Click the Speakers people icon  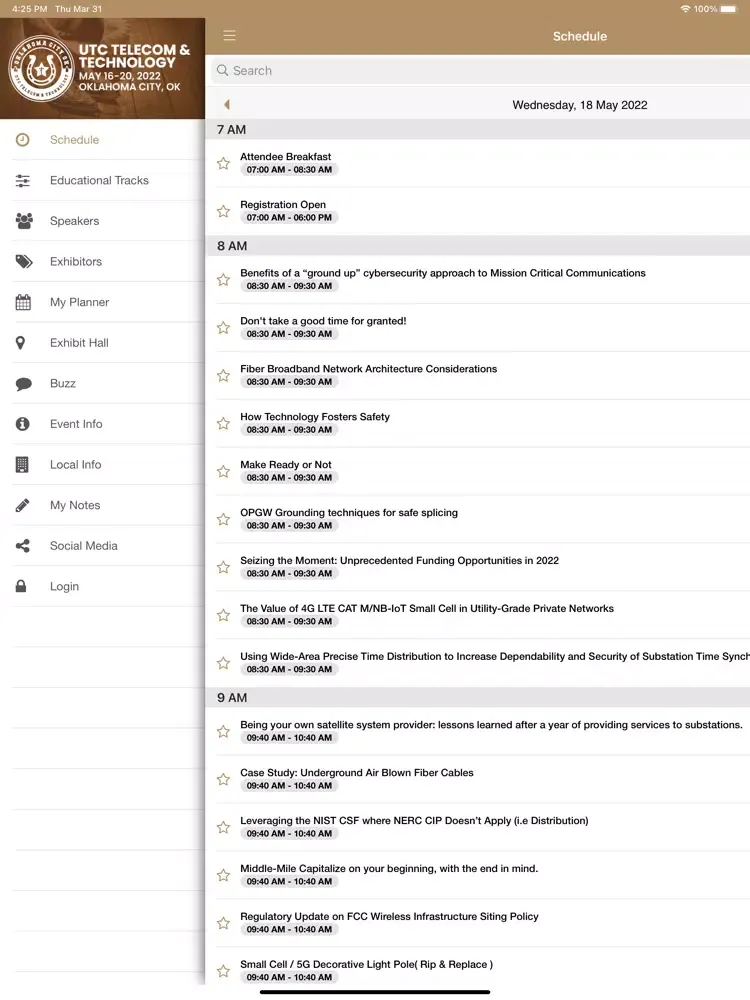24,221
